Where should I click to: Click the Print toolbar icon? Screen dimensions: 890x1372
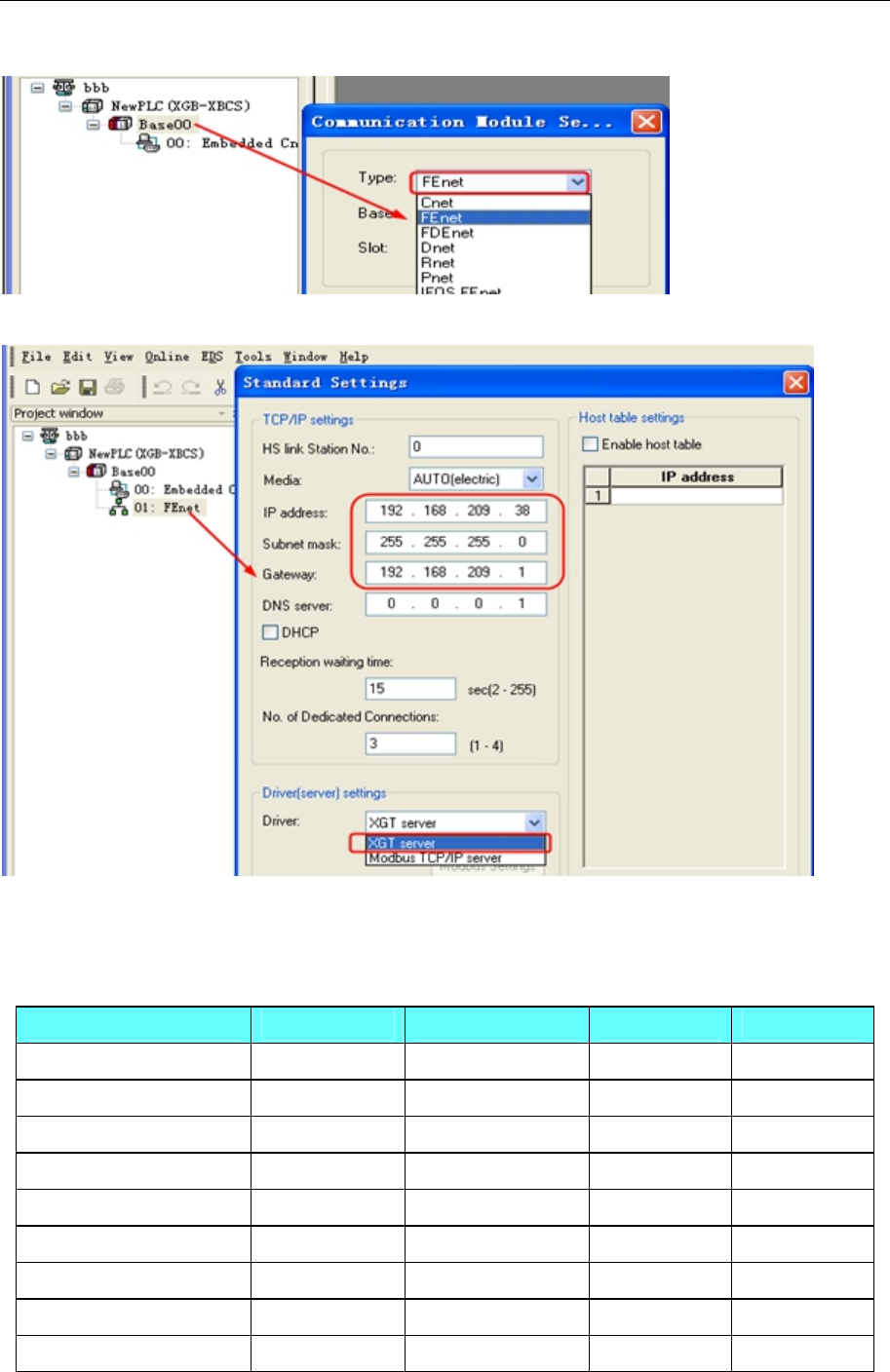pos(115,387)
